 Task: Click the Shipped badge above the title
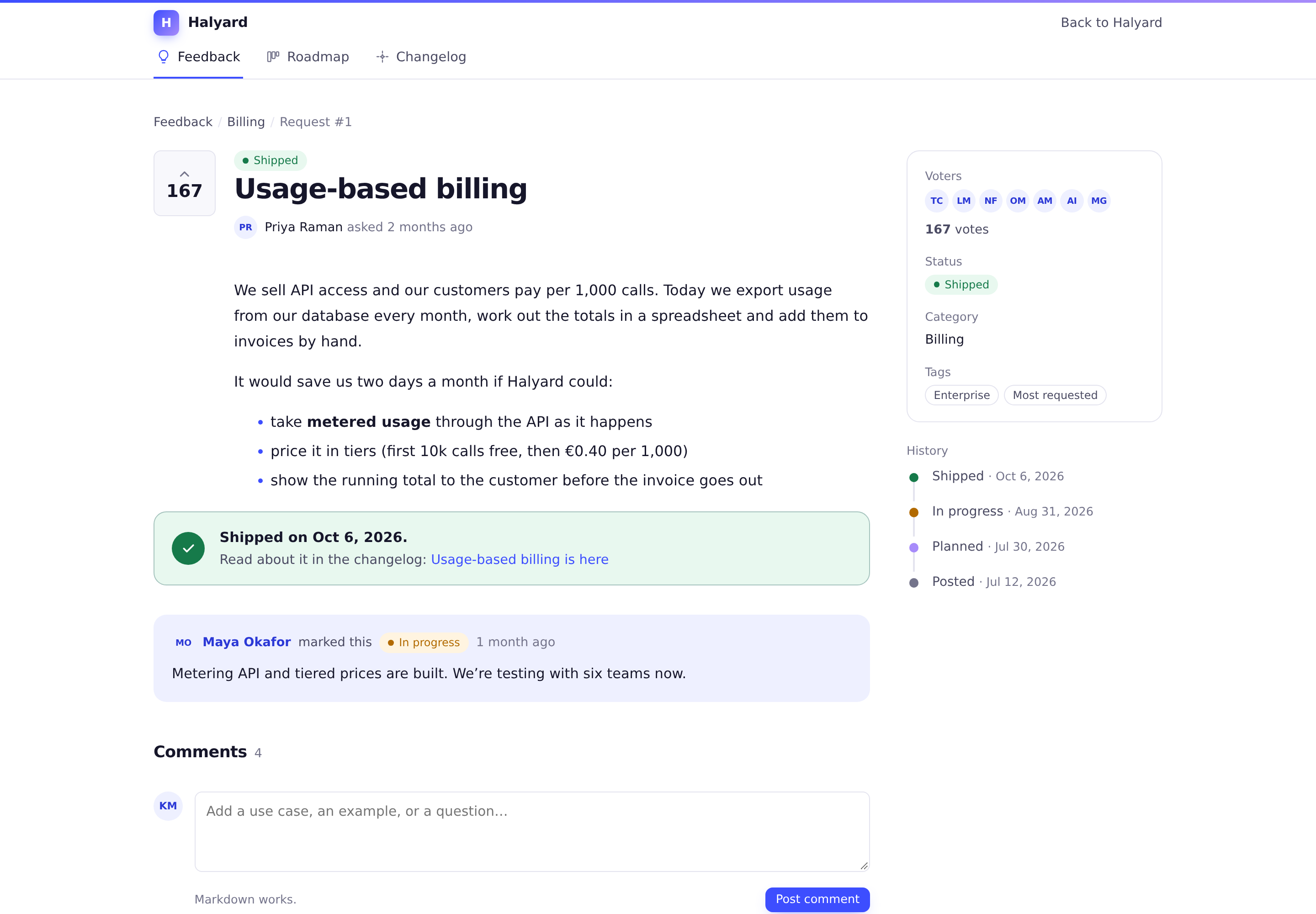[x=271, y=160]
